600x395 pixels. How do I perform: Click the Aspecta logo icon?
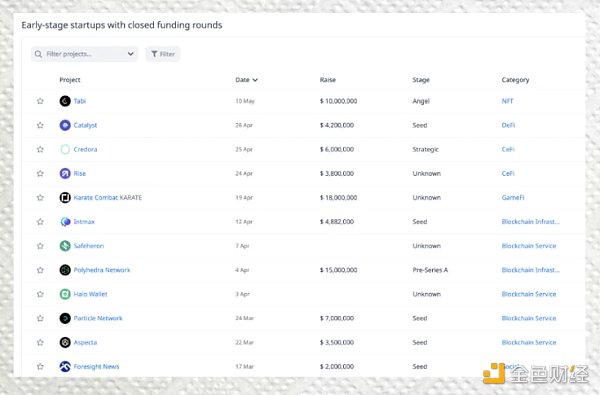tap(65, 342)
